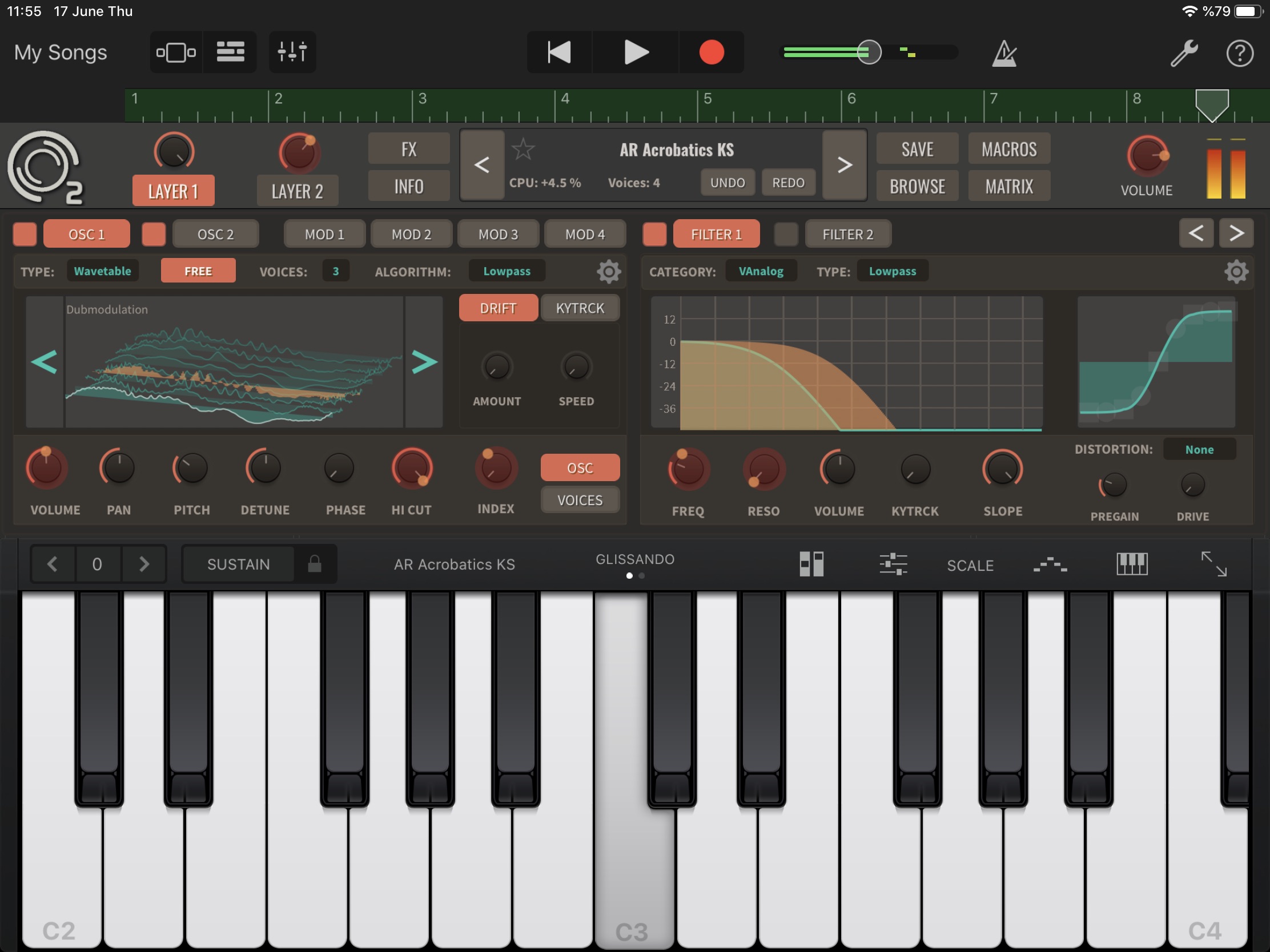Screen dimensions: 1270x952
Task: Open the BROWSE presets button
Action: point(917,186)
